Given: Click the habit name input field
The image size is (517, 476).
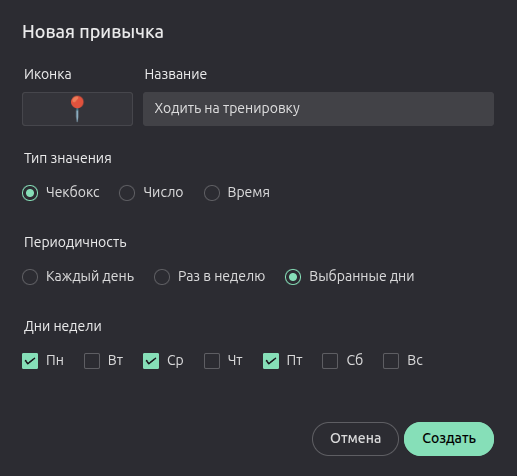Looking at the screenshot, I should (x=318, y=109).
